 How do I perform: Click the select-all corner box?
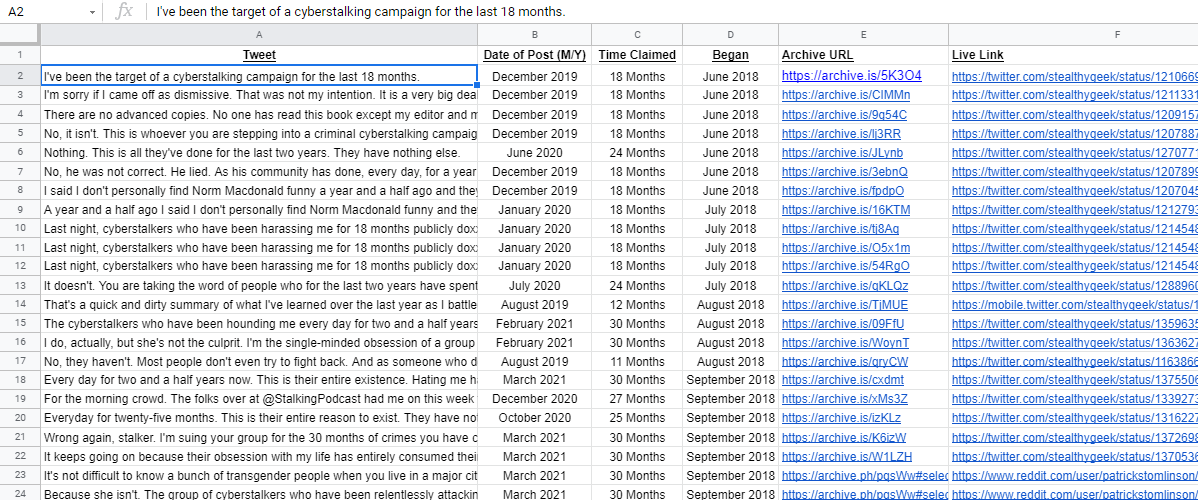click(x=20, y=34)
